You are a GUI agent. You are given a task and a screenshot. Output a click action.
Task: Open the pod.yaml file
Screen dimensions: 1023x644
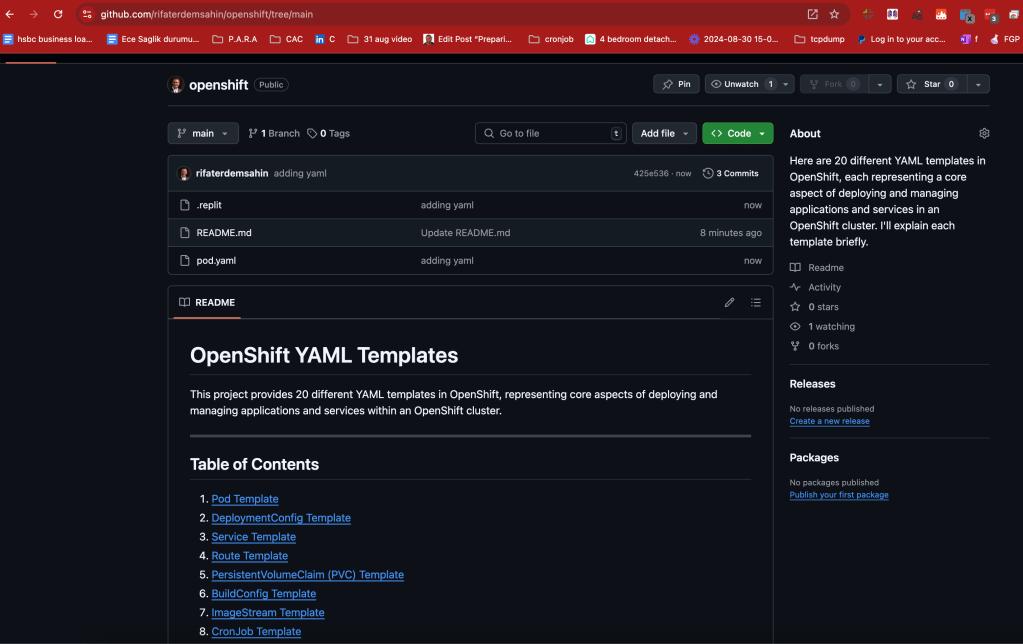216,260
